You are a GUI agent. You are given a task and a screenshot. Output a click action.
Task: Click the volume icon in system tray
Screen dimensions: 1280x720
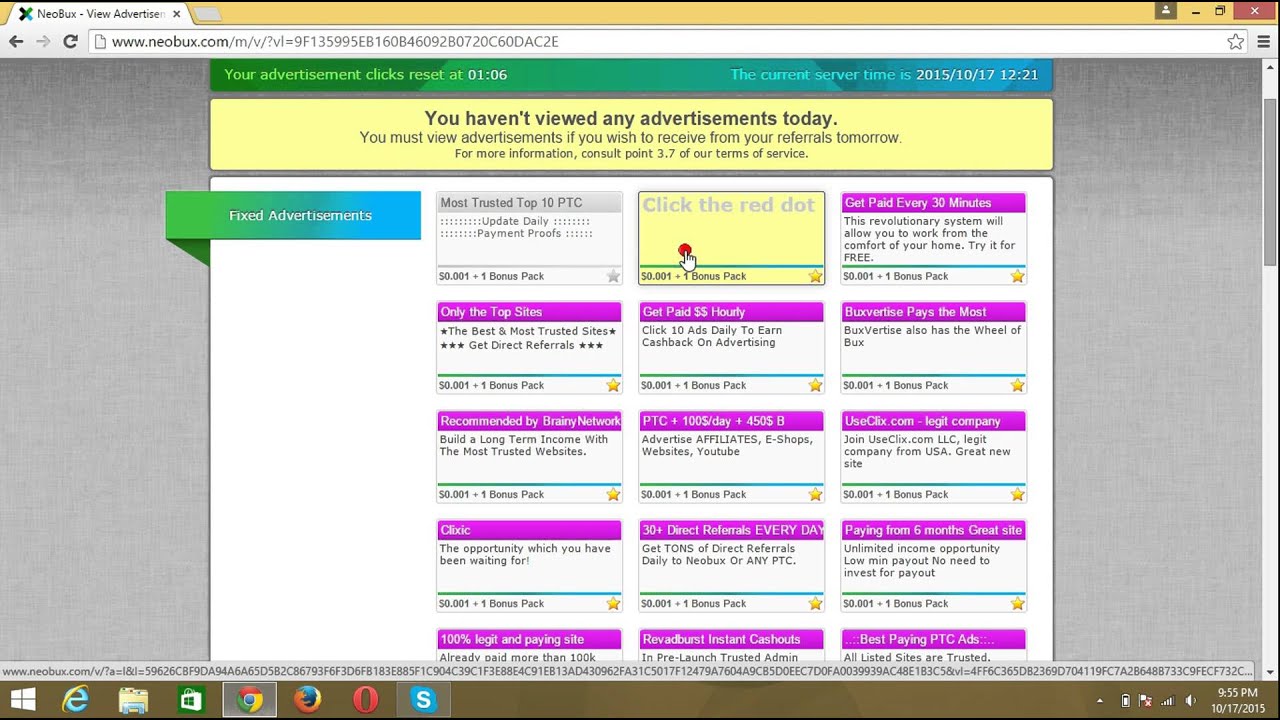tap(1189, 701)
